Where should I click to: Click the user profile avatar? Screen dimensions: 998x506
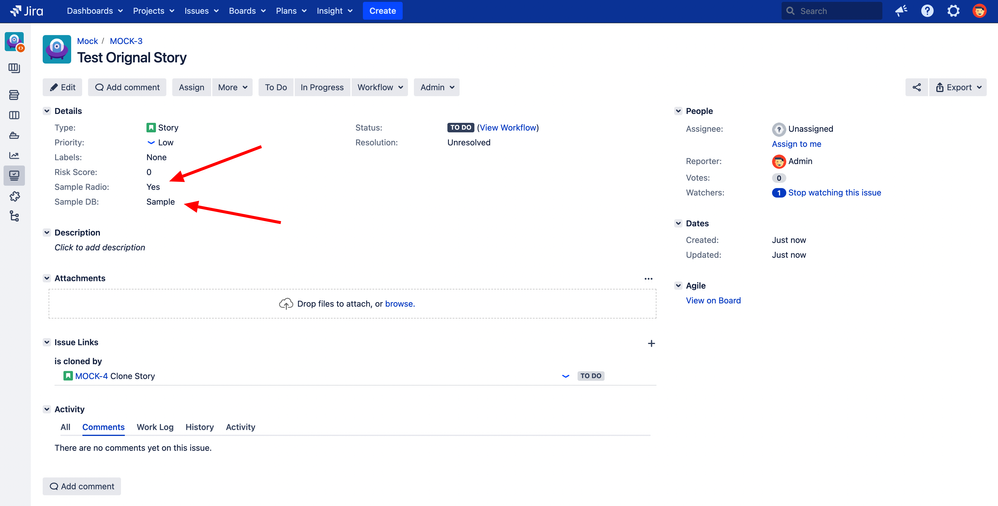point(980,11)
